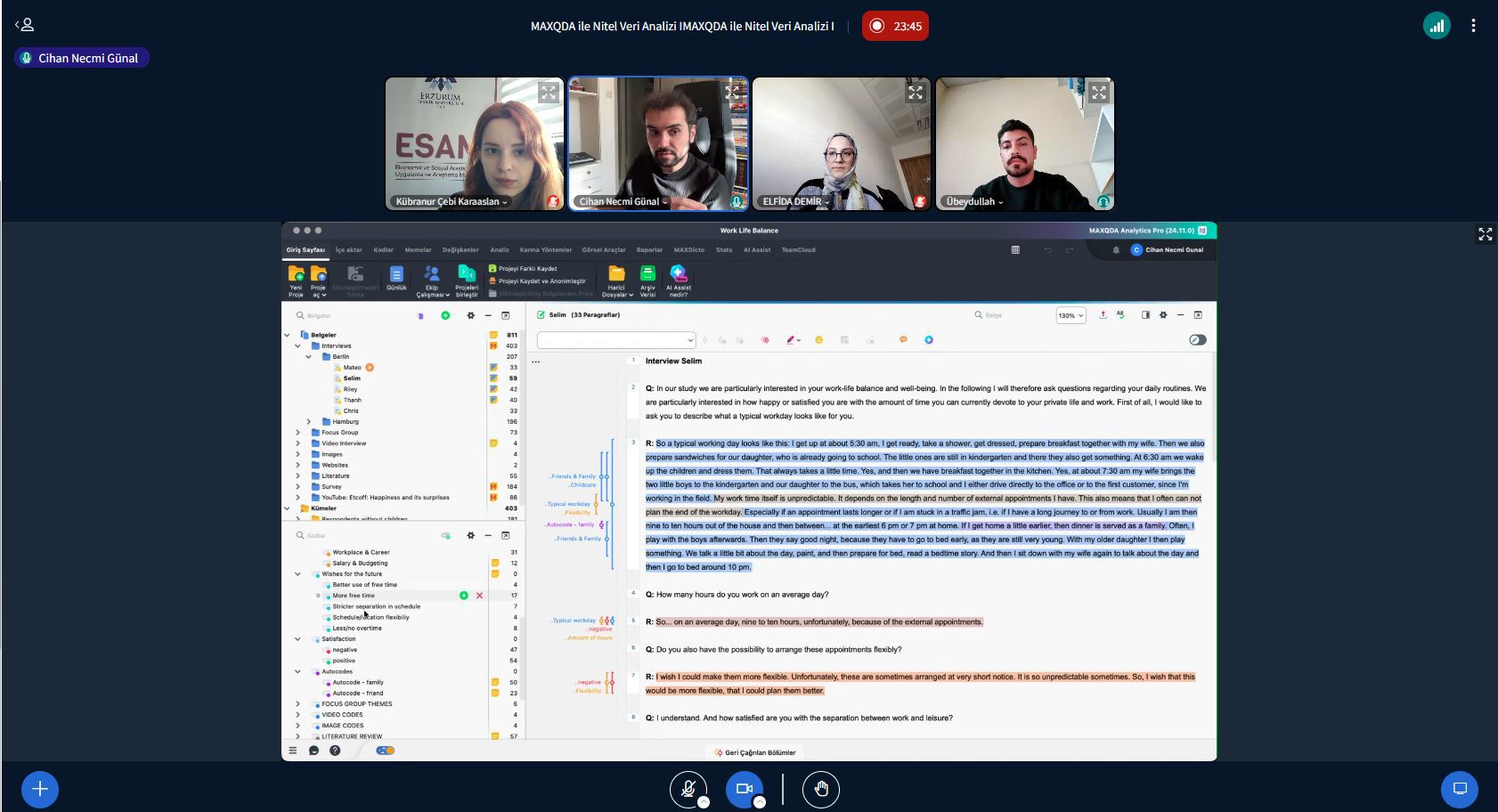Click the red X next to More free time
This screenshot has height=812, width=1498.
point(479,596)
